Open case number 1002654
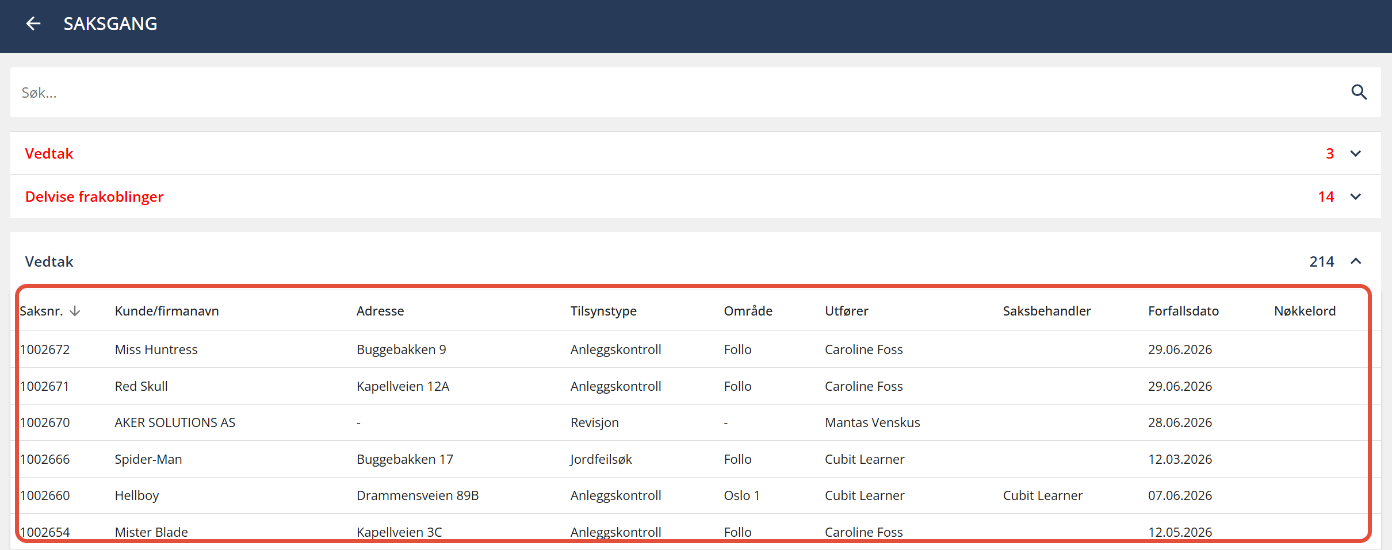Viewport: 1392px width, 550px height. [x=45, y=532]
